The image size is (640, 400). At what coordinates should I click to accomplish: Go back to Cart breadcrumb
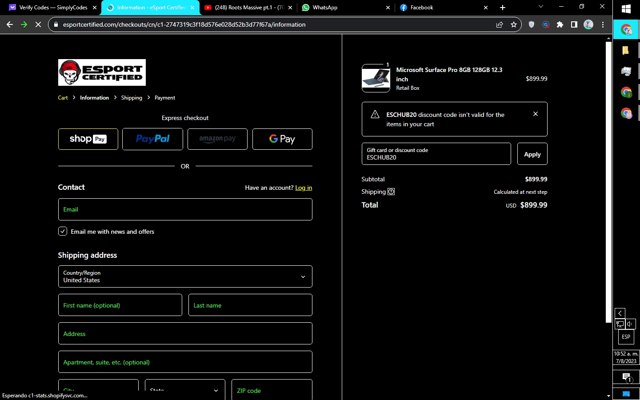[x=62, y=98]
